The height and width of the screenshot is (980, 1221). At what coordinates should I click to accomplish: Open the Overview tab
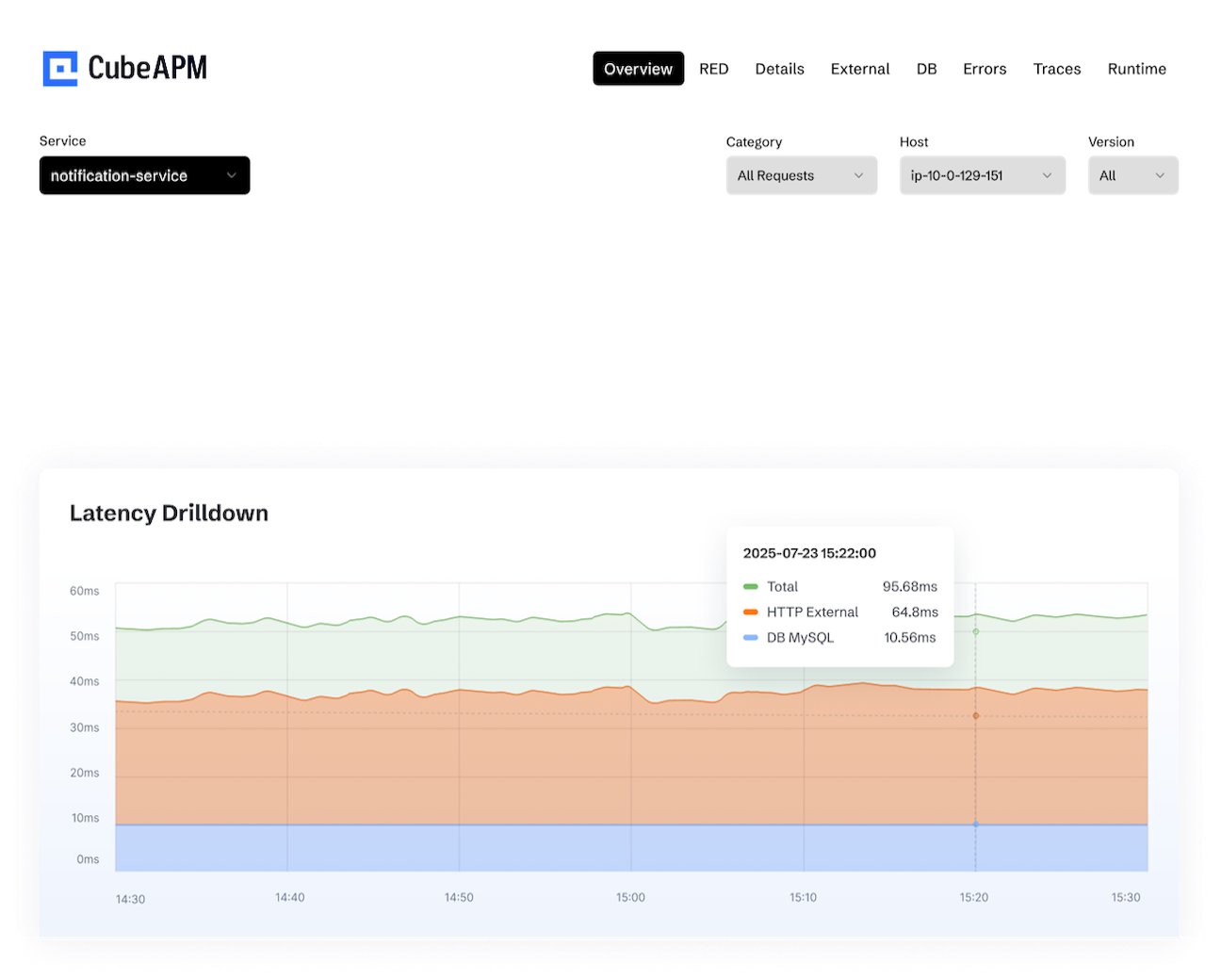click(x=638, y=69)
